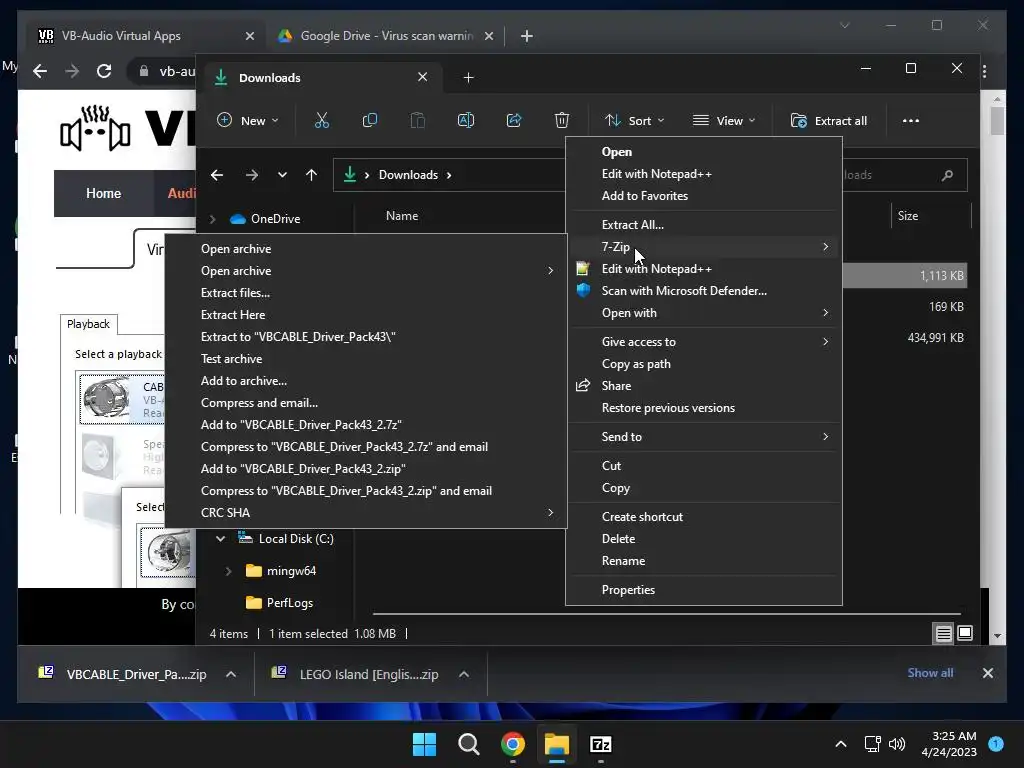Choose Open in context menu
Screen dimensions: 1024x768
coord(704,152)
